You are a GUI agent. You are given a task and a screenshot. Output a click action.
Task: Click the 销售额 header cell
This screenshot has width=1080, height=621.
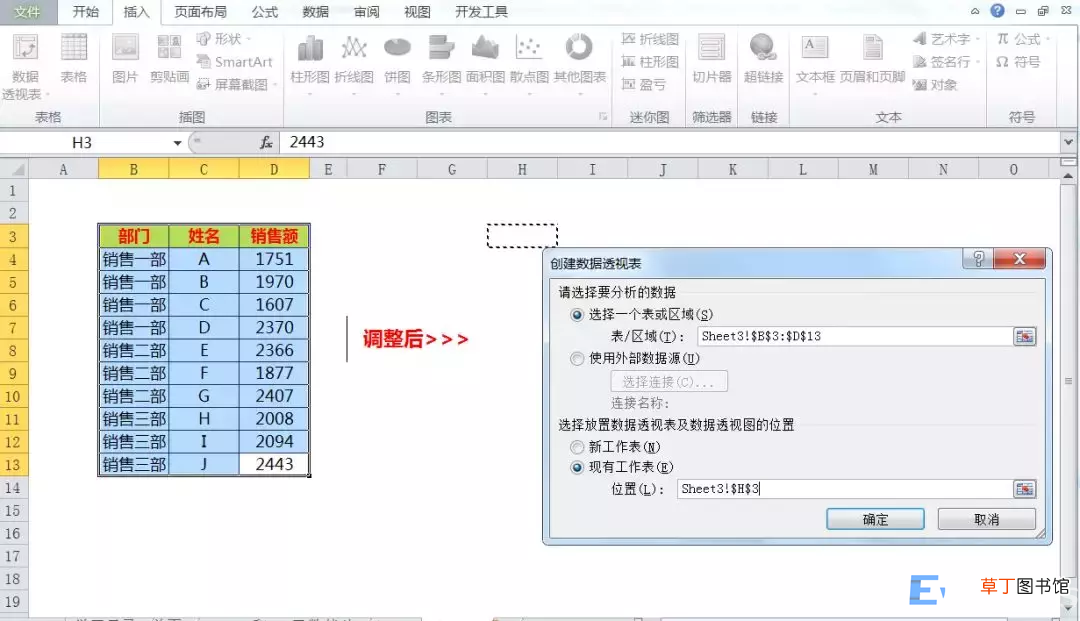274,236
